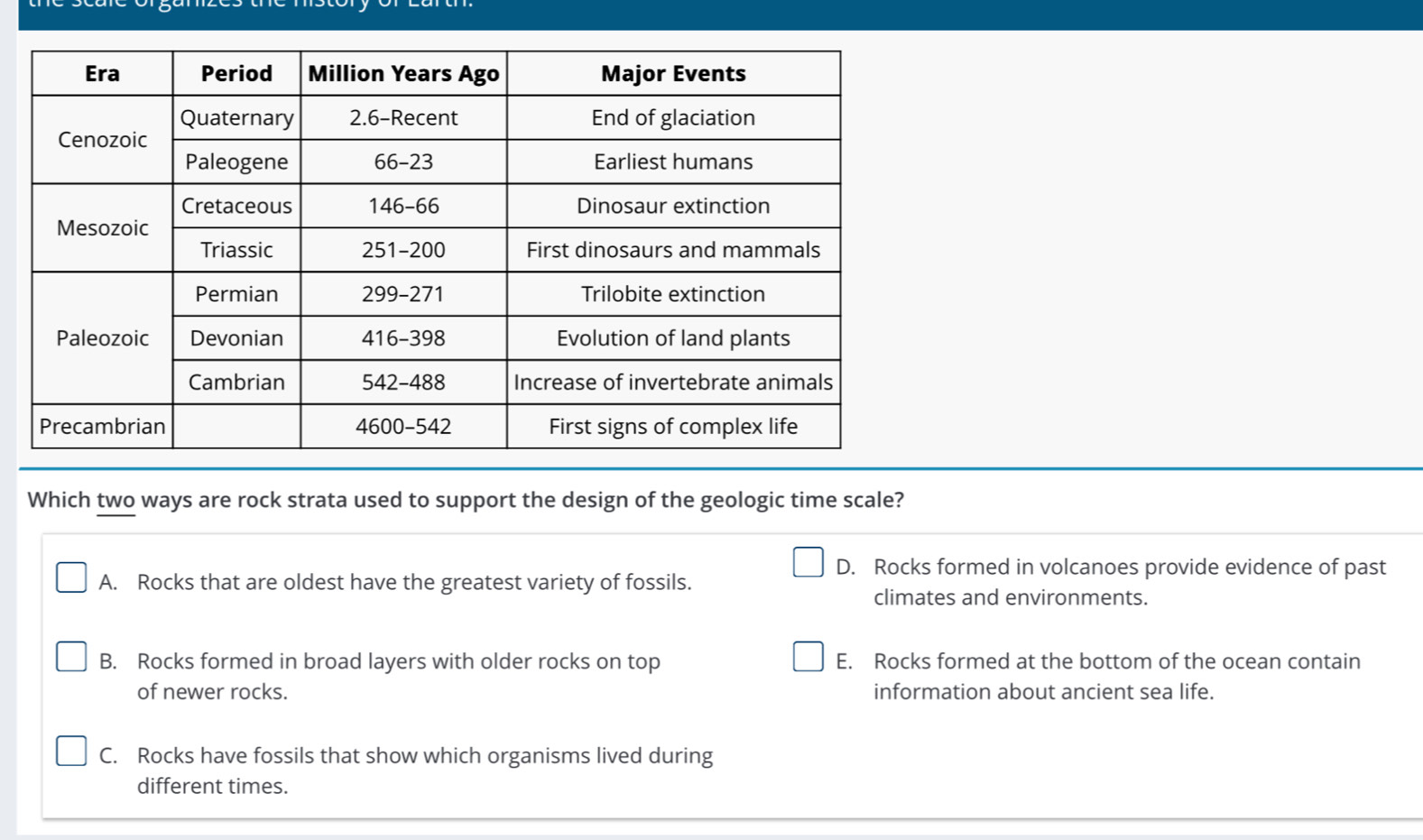
Task: Mark the option E checkbox
Action: pyautogui.click(x=808, y=657)
